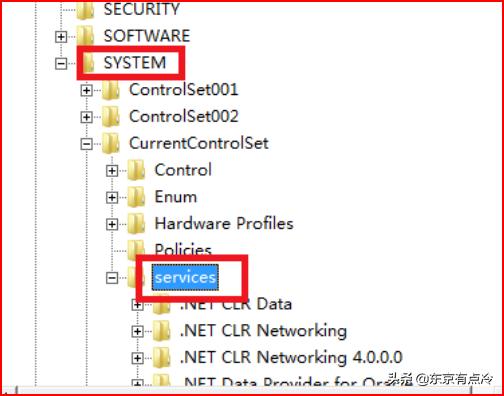The image size is (504, 396).
Task: Select the Policies key label
Action: pyautogui.click(x=183, y=250)
